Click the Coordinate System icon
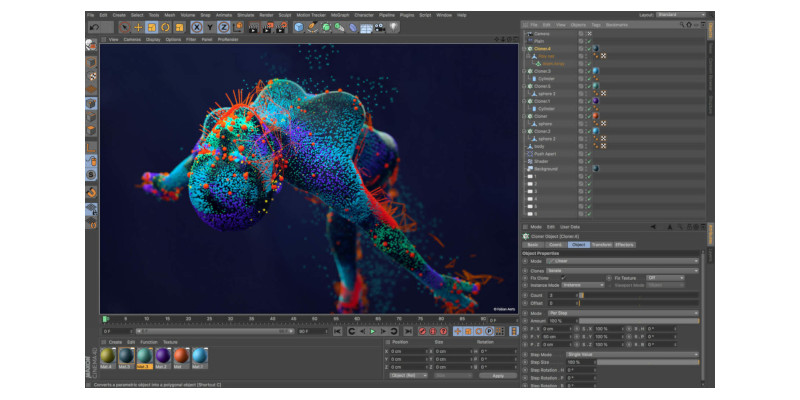 (238, 27)
